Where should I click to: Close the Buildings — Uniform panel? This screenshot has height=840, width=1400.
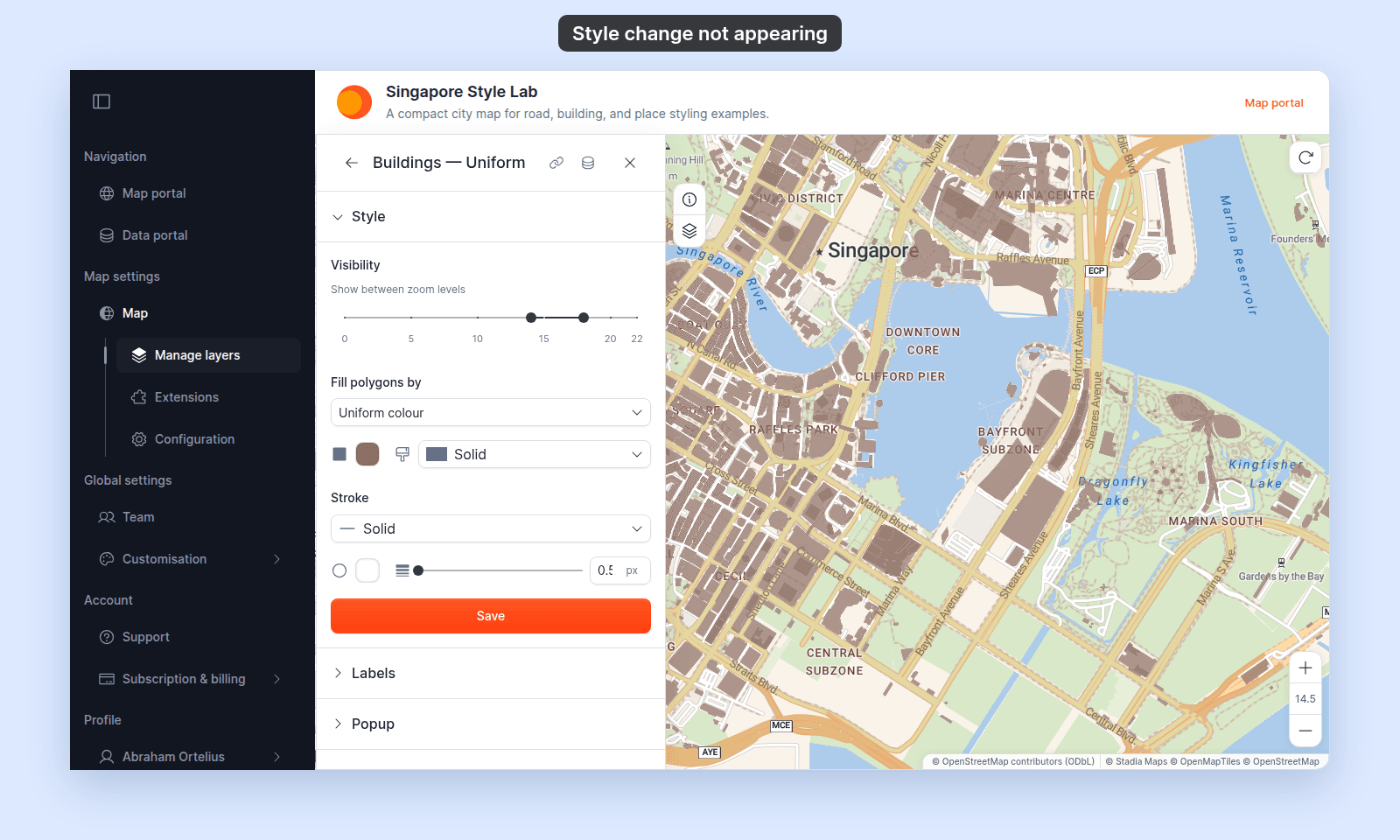point(630,163)
